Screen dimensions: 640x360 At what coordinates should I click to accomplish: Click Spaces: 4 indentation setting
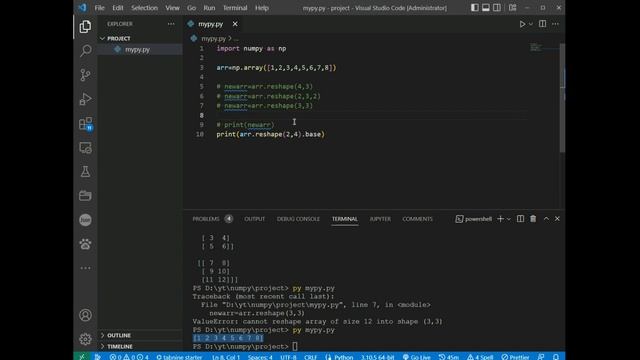point(260,357)
